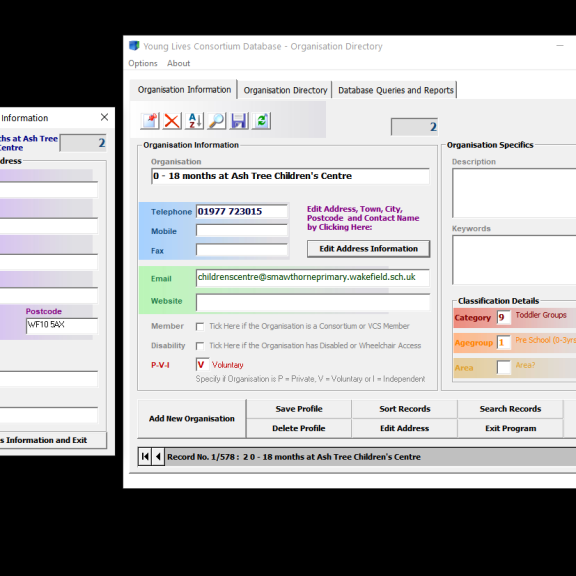Go to previous record arrow
The height and width of the screenshot is (576, 576).
coord(158,457)
